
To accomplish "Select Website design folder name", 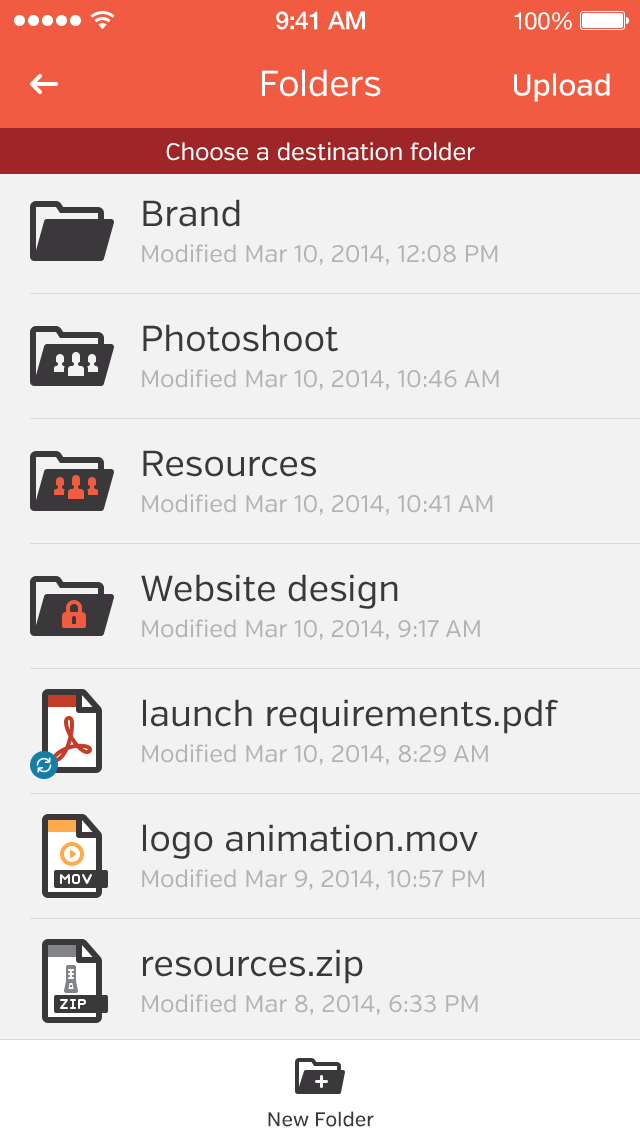I will [270, 589].
